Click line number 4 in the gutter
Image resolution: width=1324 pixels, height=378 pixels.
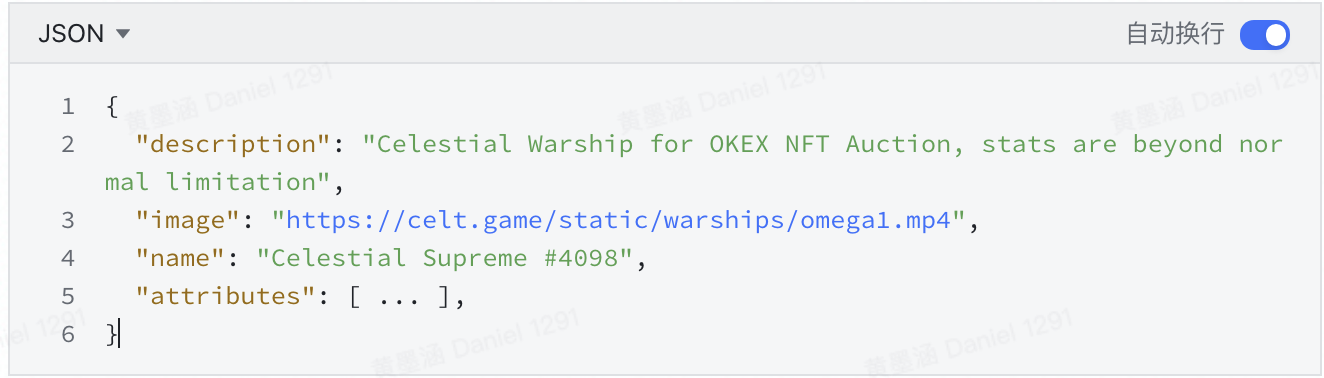(67, 258)
